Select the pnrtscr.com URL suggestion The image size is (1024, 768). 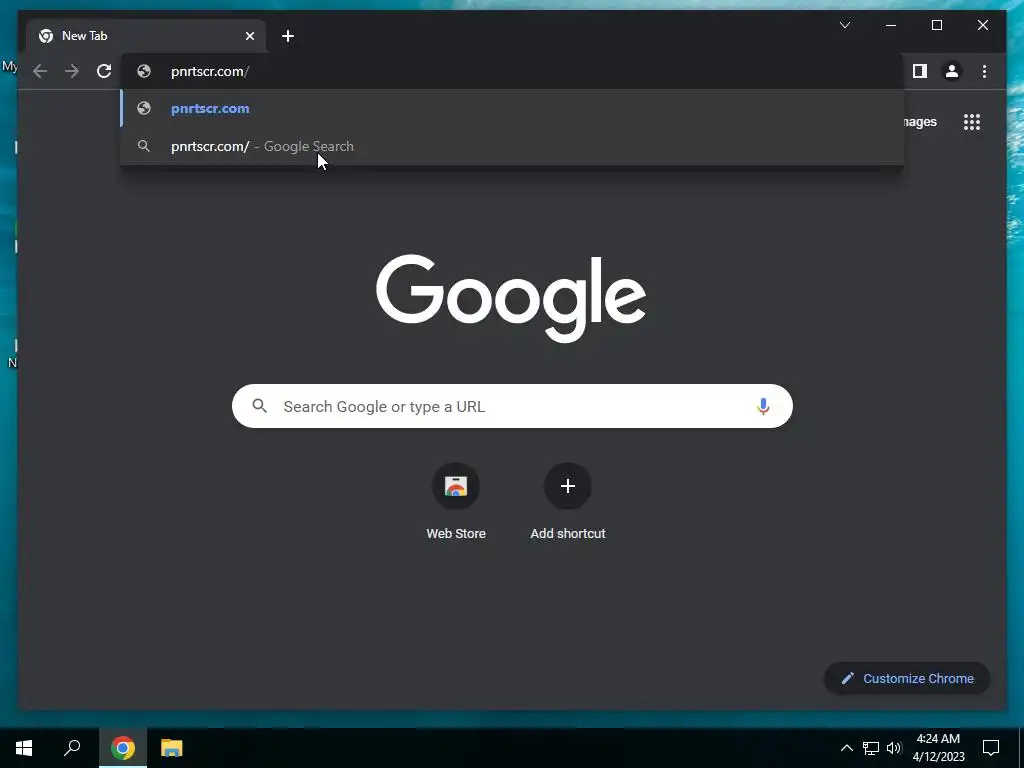point(513,108)
